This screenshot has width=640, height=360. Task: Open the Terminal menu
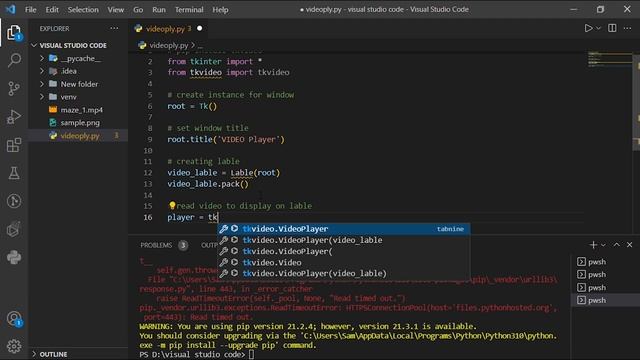click(x=189, y=9)
